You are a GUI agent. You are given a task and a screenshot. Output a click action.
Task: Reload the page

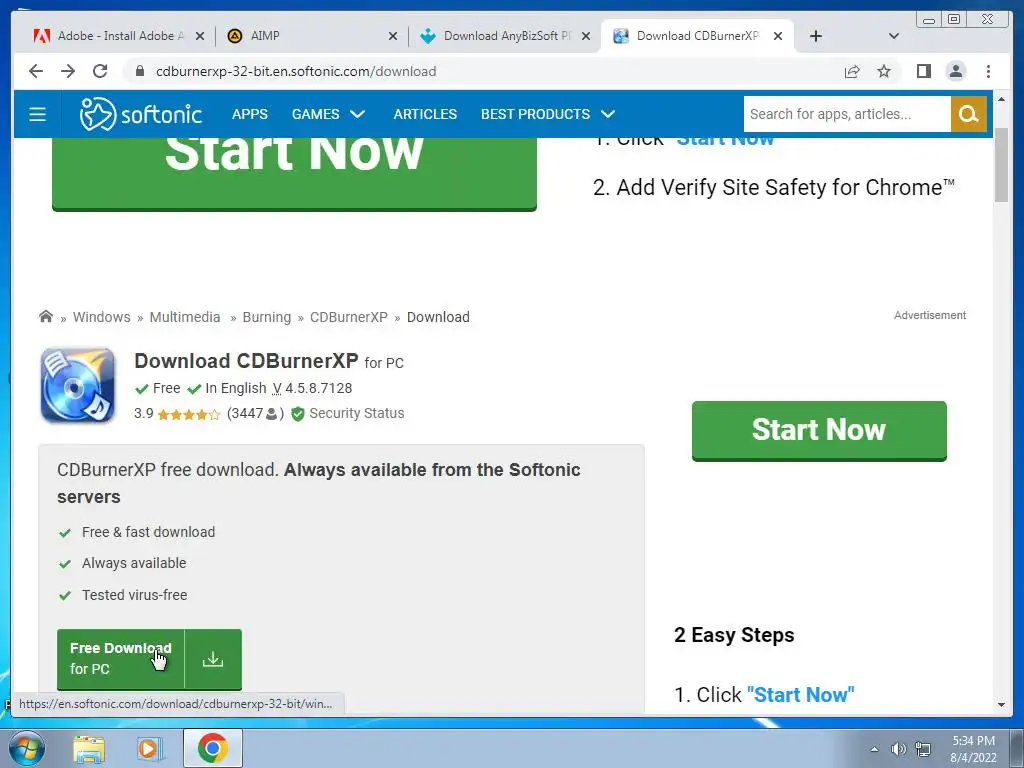100,71
